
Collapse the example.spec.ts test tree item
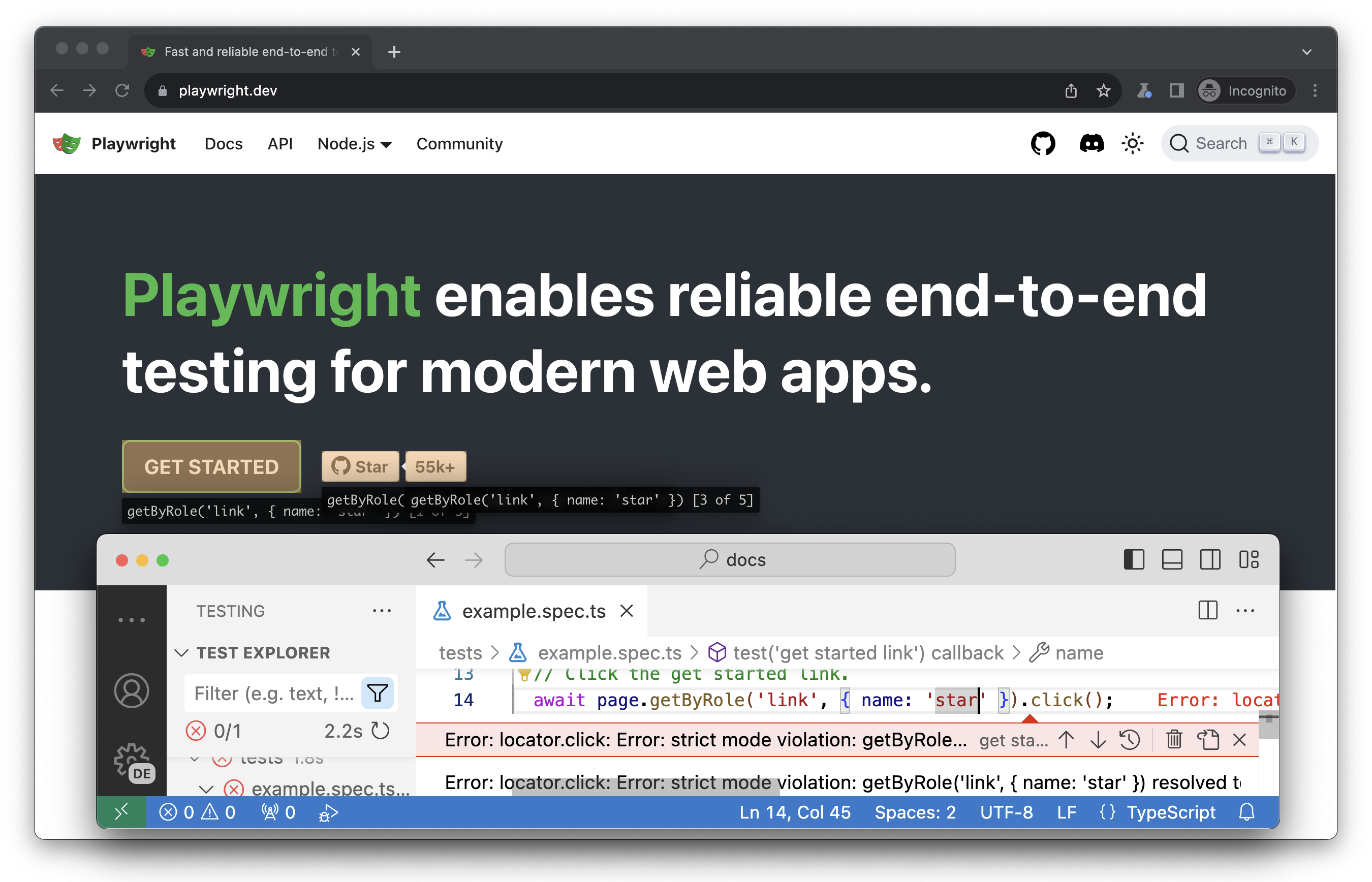[206, 789]
